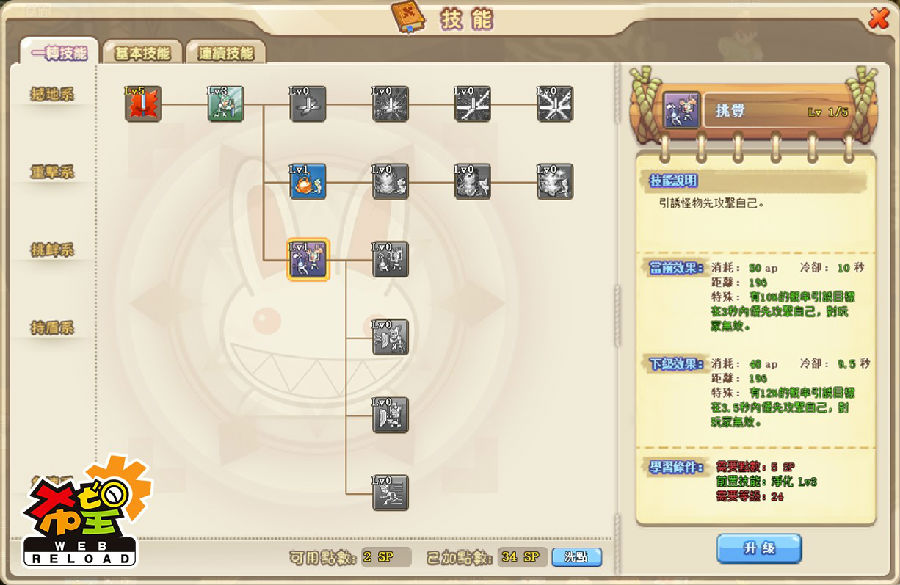Viewport: 900px width, 585px height.
Task: Select the 一轉技能 tab
Action: [x=59, y=52]
